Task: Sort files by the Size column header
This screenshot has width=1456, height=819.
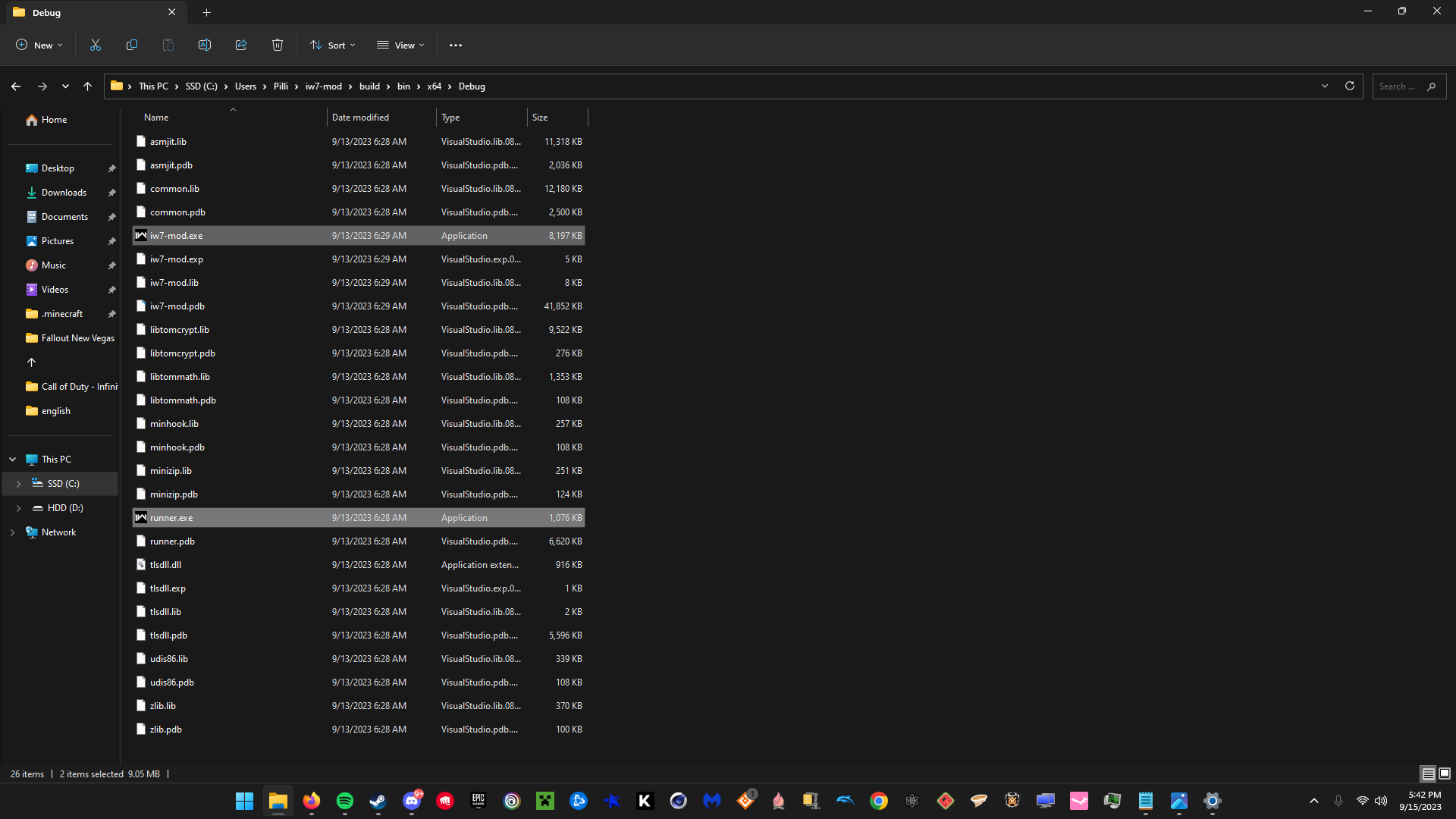Action: 556,118
